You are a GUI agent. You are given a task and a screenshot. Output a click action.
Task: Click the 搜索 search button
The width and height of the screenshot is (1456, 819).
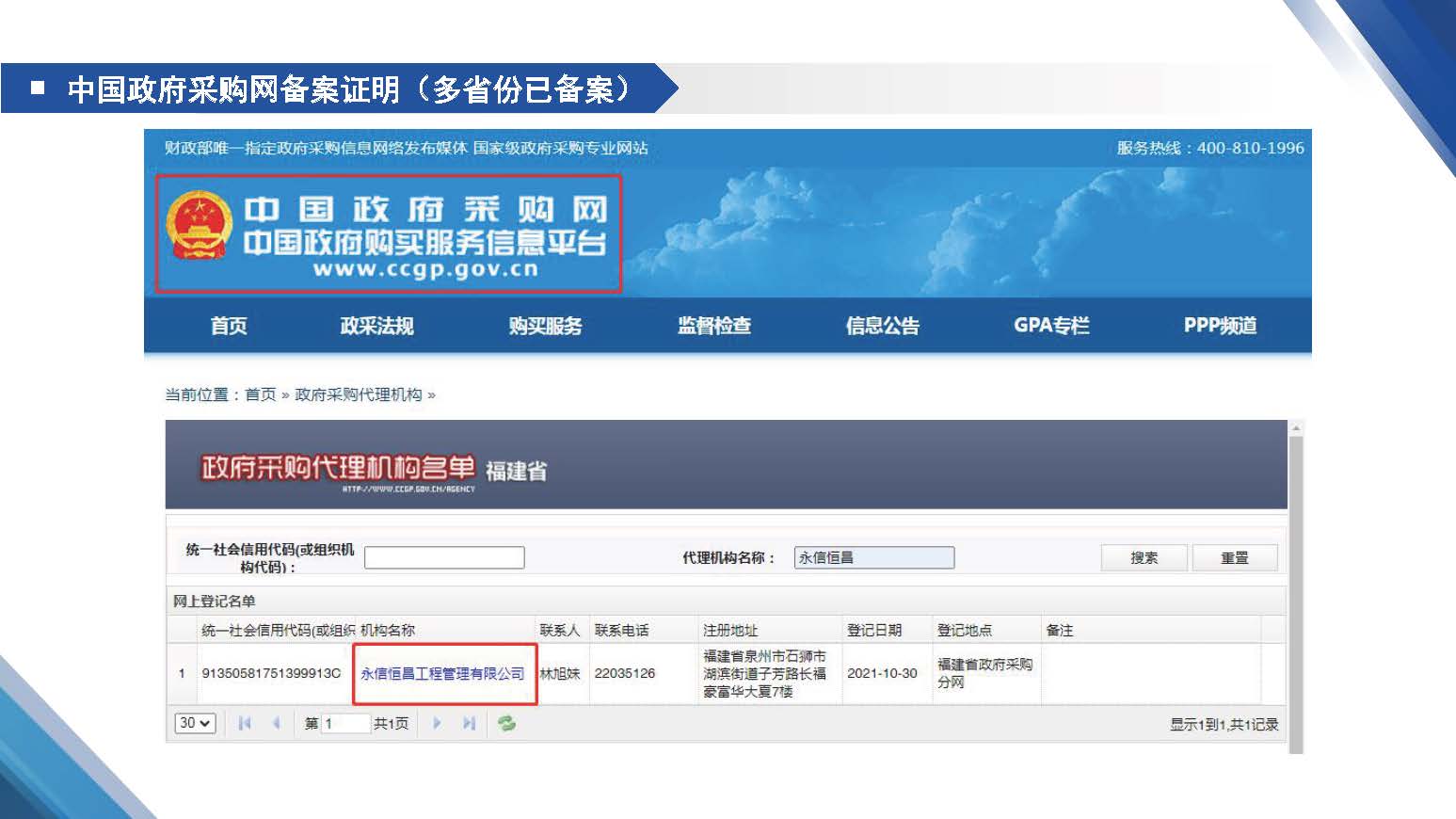(x=1144, y=557)
